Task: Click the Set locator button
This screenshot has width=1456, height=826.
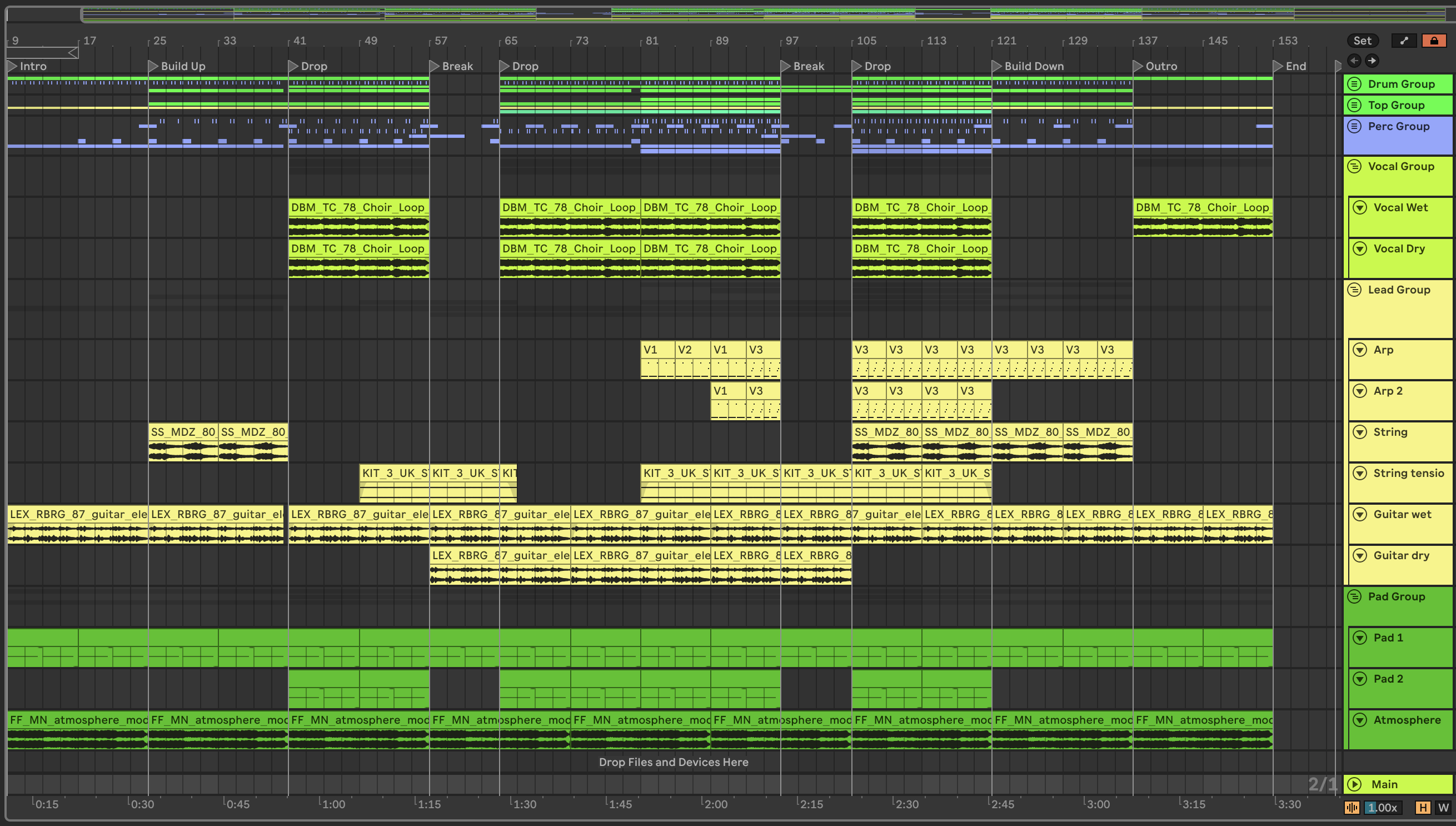Action: tap(1363, 40)
